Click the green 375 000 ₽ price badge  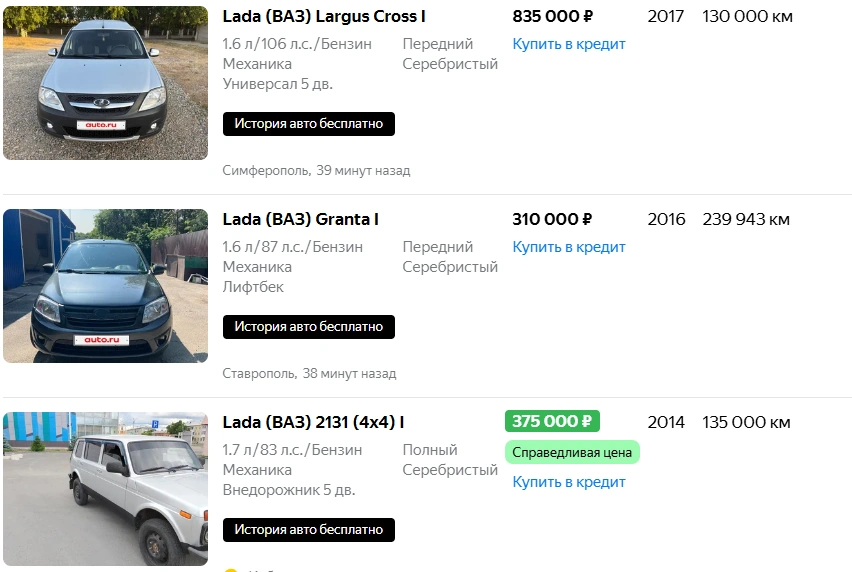click(x=552, y=422)
